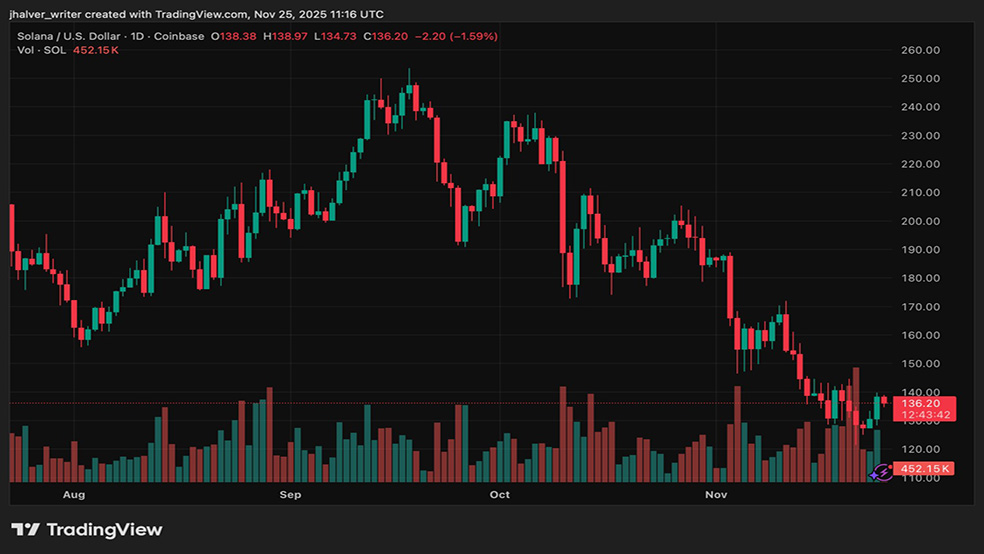Click the Nov marker on time axis
Viewport: 984px width, 554px height.
(x=715, y=495)
